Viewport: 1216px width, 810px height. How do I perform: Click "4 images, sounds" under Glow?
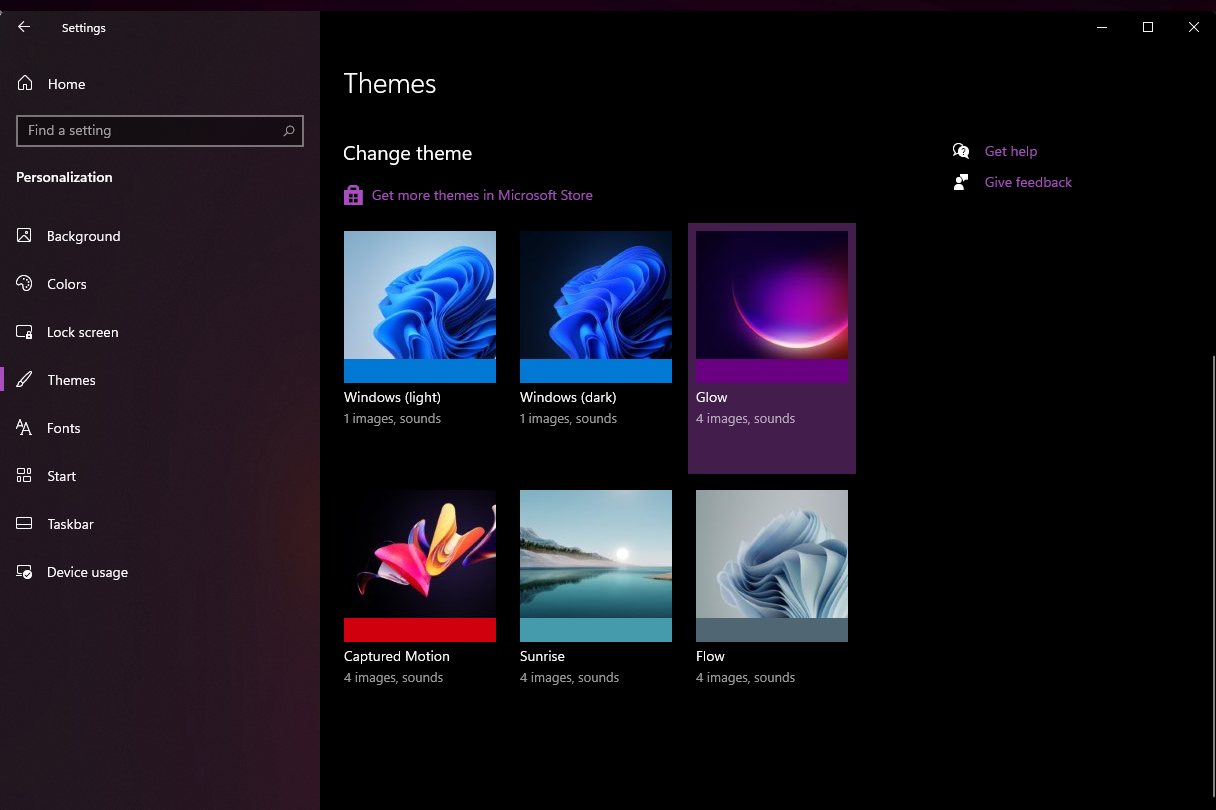746,419
